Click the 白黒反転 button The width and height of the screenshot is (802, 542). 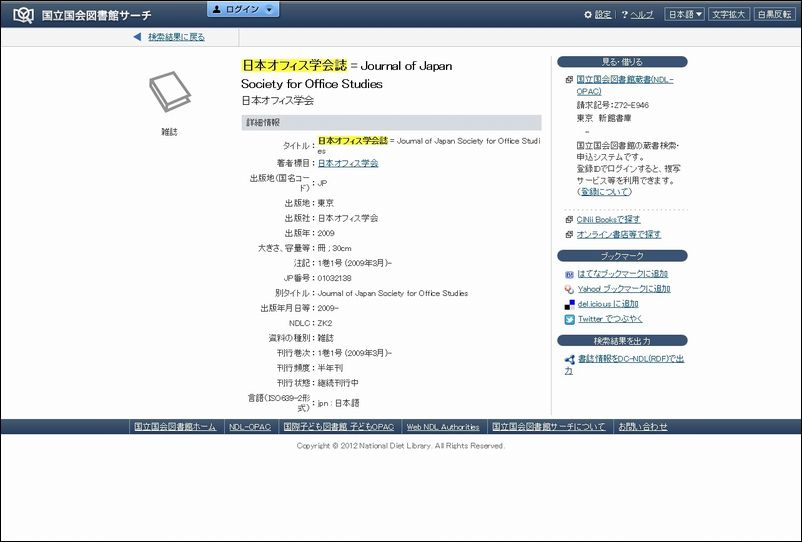tap(774, 14)
